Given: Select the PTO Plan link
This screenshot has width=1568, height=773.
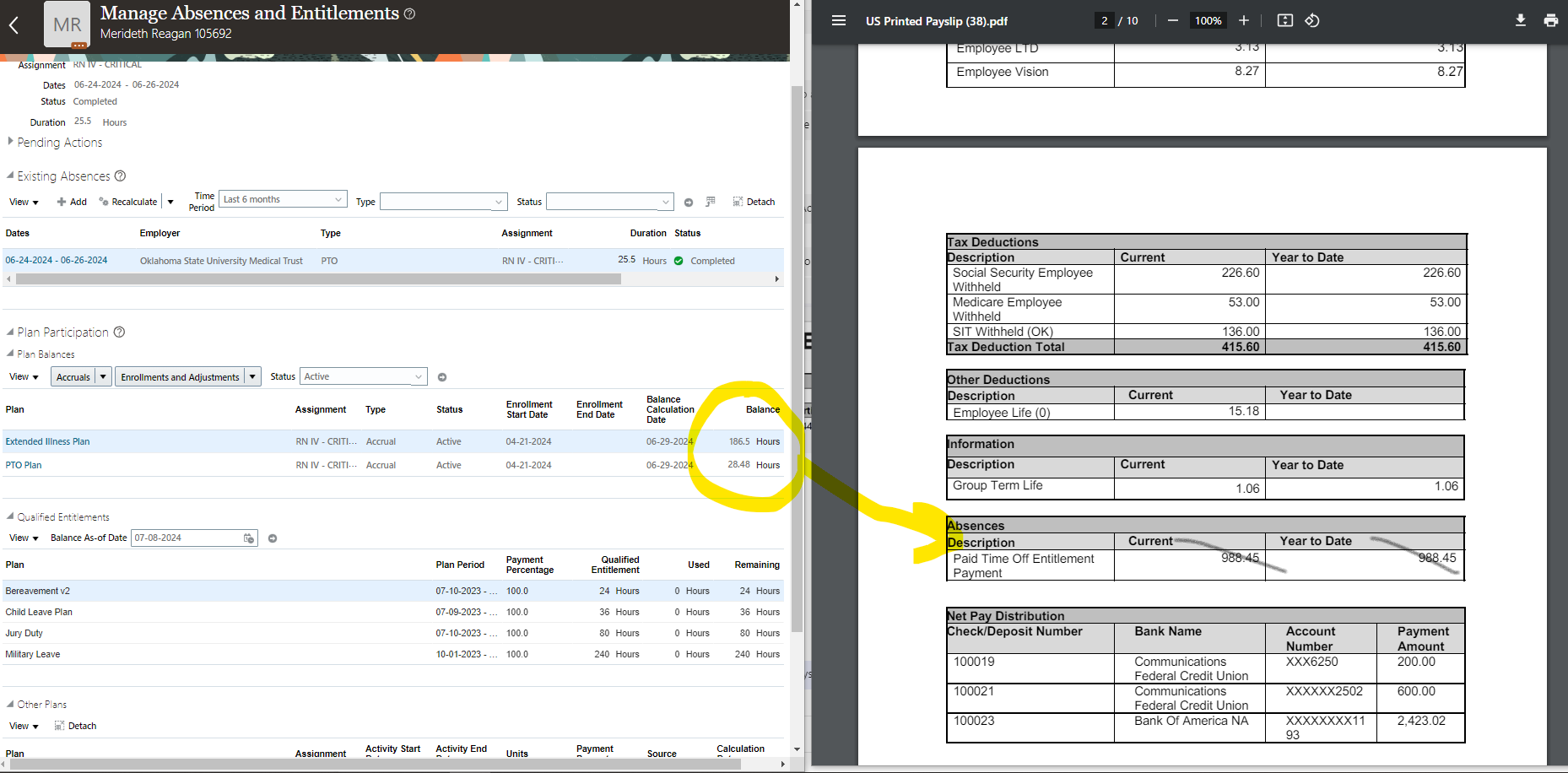Looking at the screenshot, I should 23,465.
